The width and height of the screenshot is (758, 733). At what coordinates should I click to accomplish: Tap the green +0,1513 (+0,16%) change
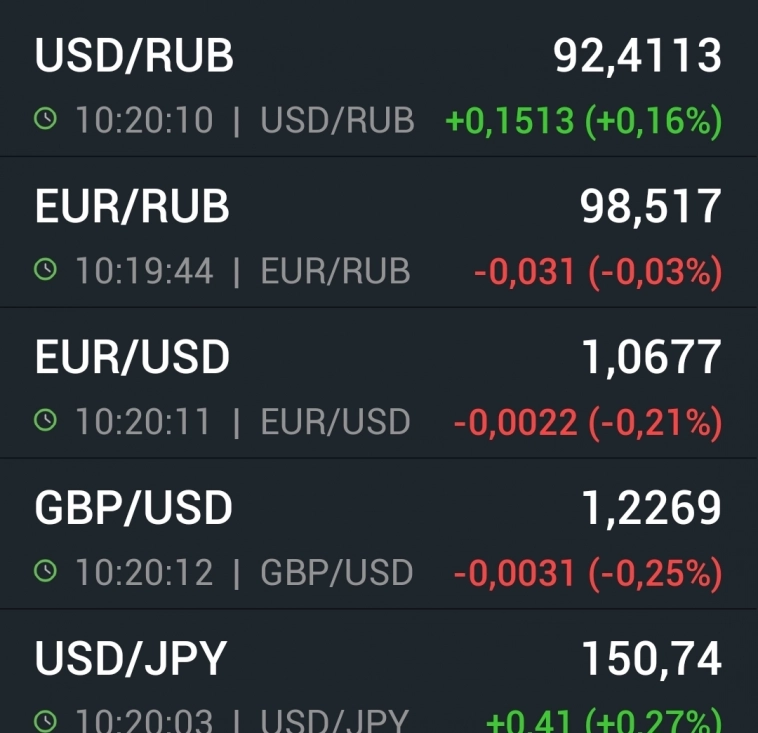583,121
